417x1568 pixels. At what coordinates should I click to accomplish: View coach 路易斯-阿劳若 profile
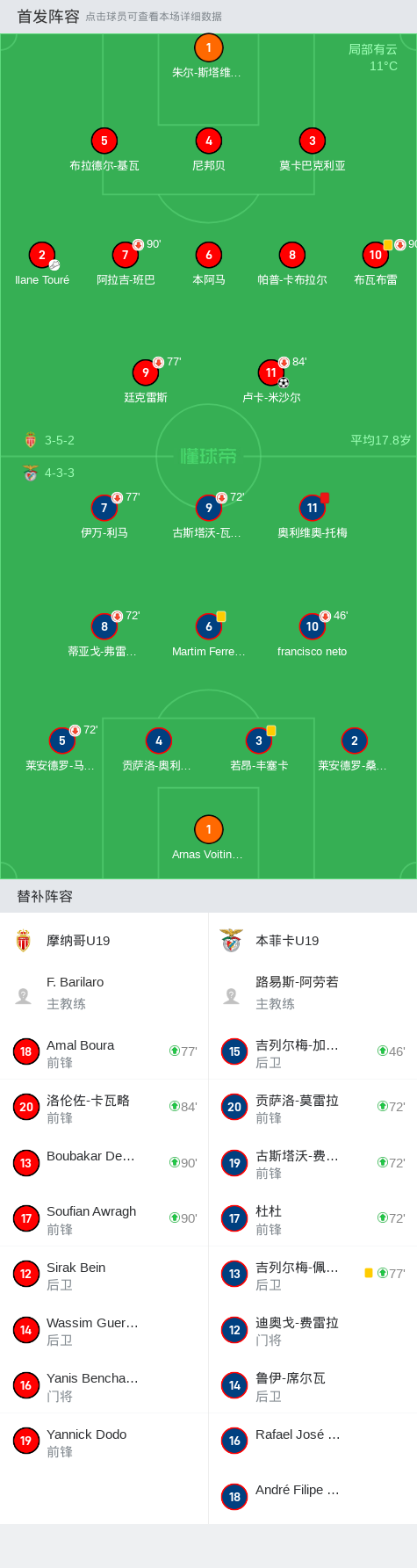pos(313,993)
